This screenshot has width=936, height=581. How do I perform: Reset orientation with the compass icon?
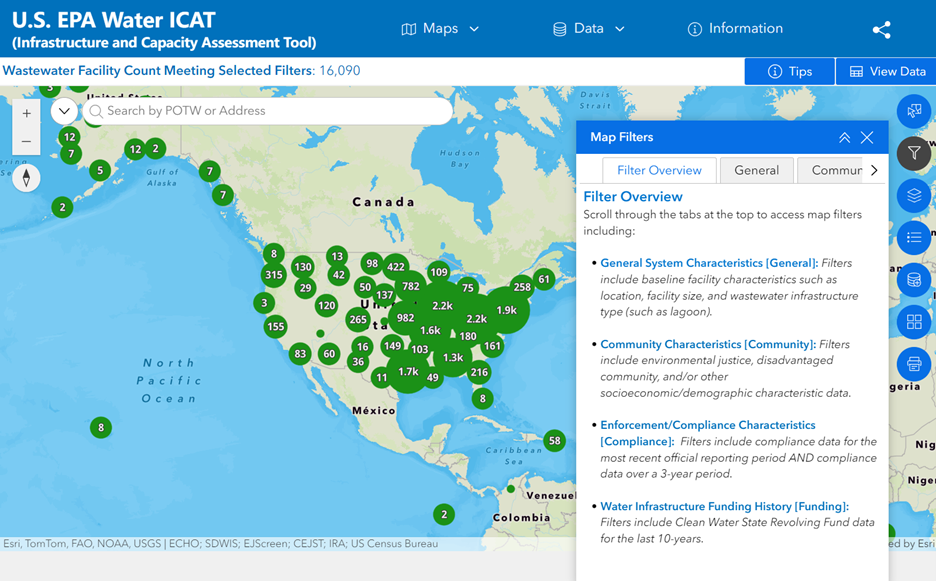(x=26, y=177)
